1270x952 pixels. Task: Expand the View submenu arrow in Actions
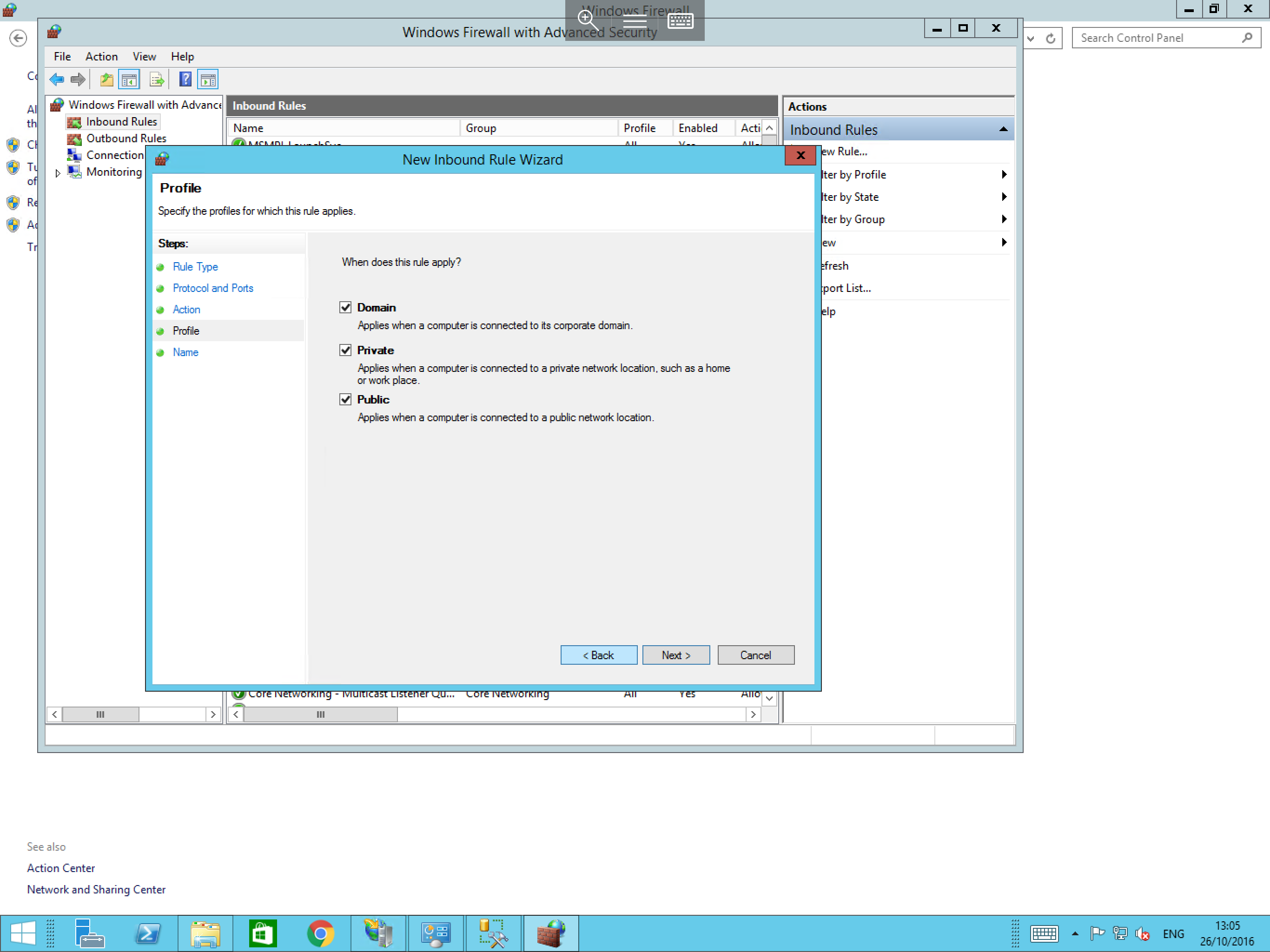[x=1004, y=242]
